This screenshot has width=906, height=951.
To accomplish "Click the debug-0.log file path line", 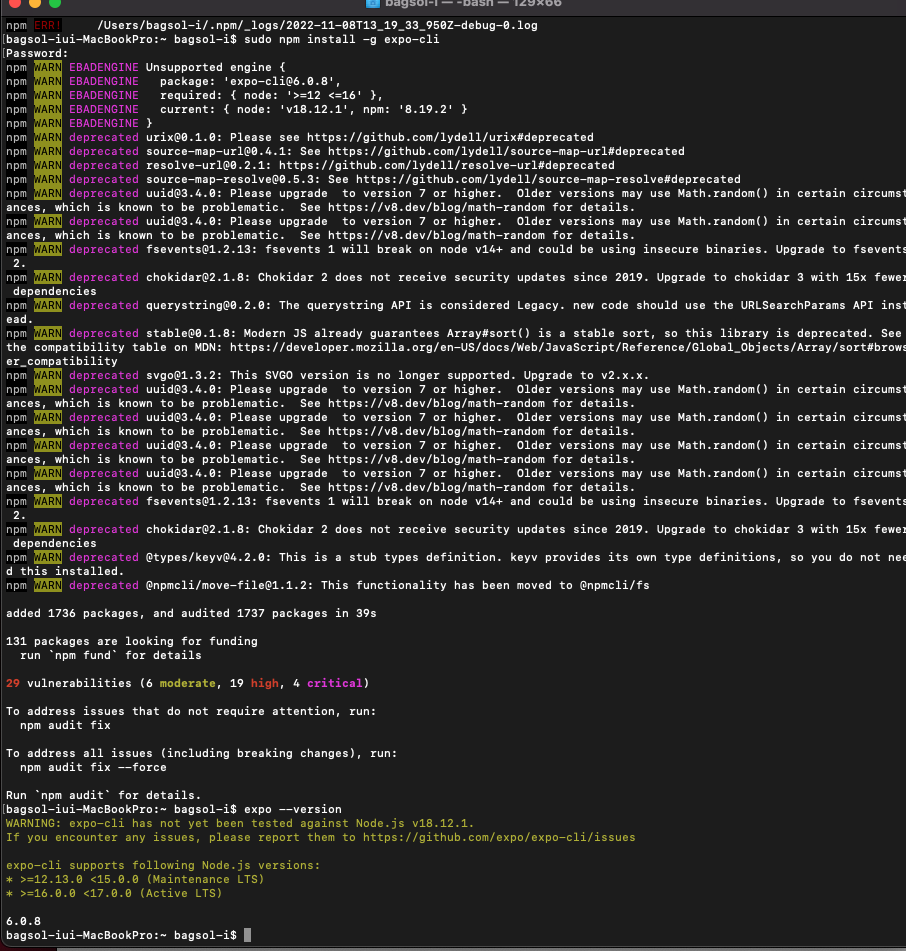I will (317, 25).
